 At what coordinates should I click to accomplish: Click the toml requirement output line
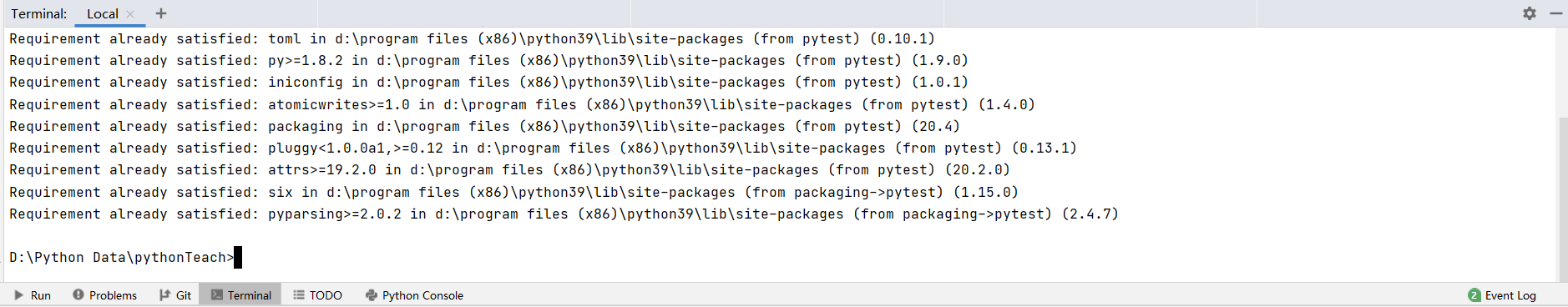472,39
